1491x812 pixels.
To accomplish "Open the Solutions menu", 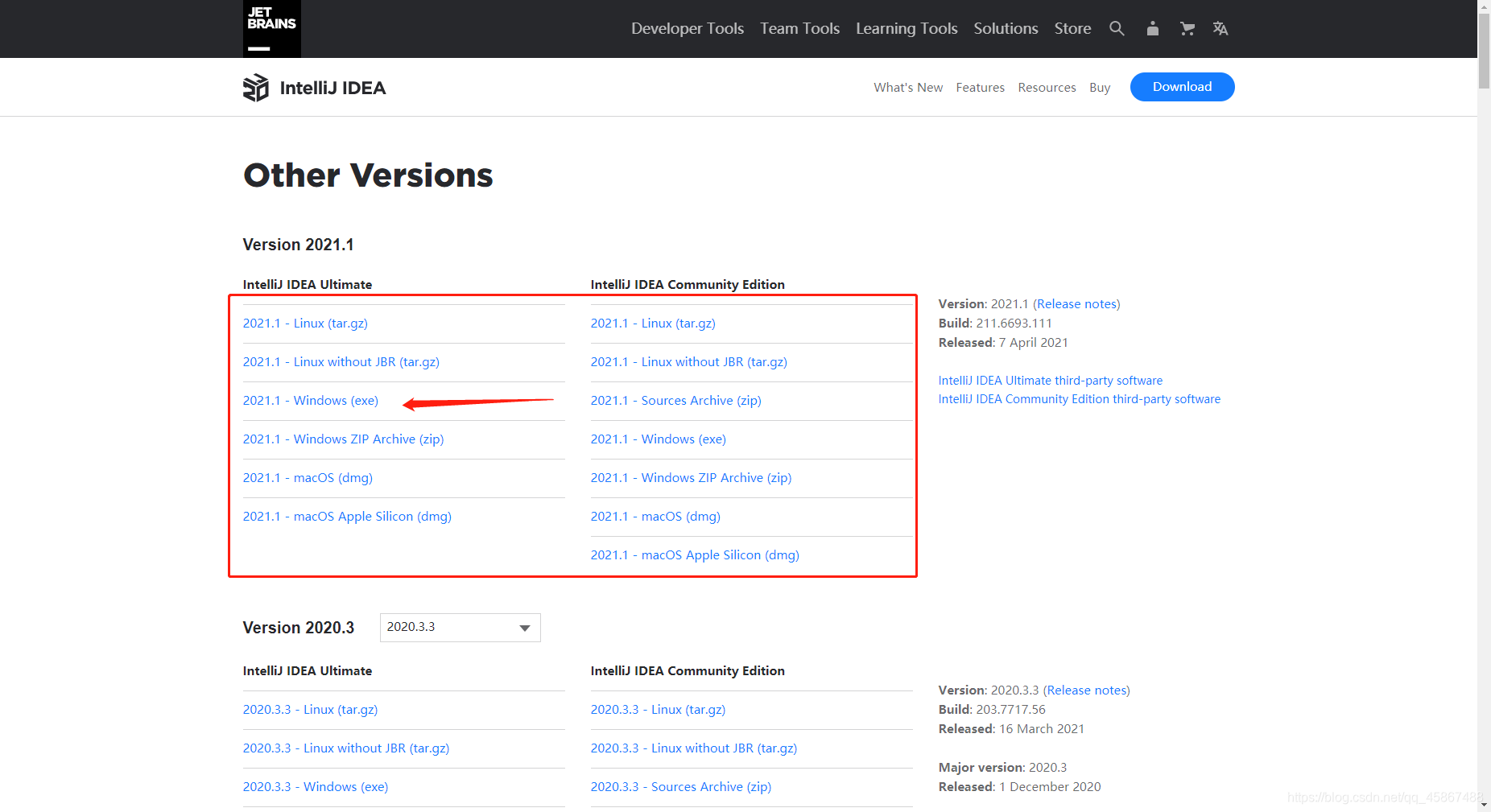I will tap(1006, 28).
